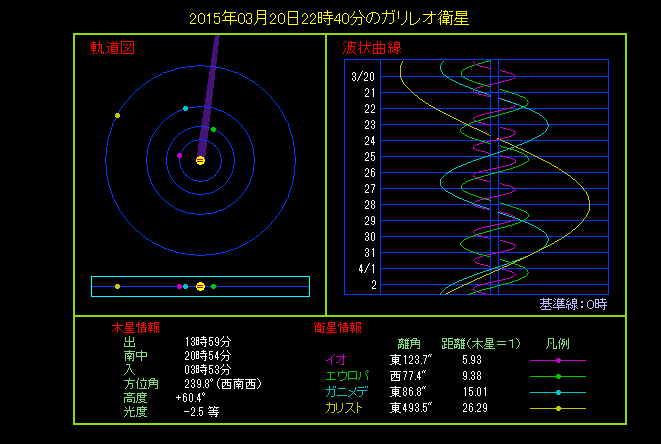Screen dimensions: 661x444
Task: Click Ganymede's cyan legend marker
Action: click(557, 392)
